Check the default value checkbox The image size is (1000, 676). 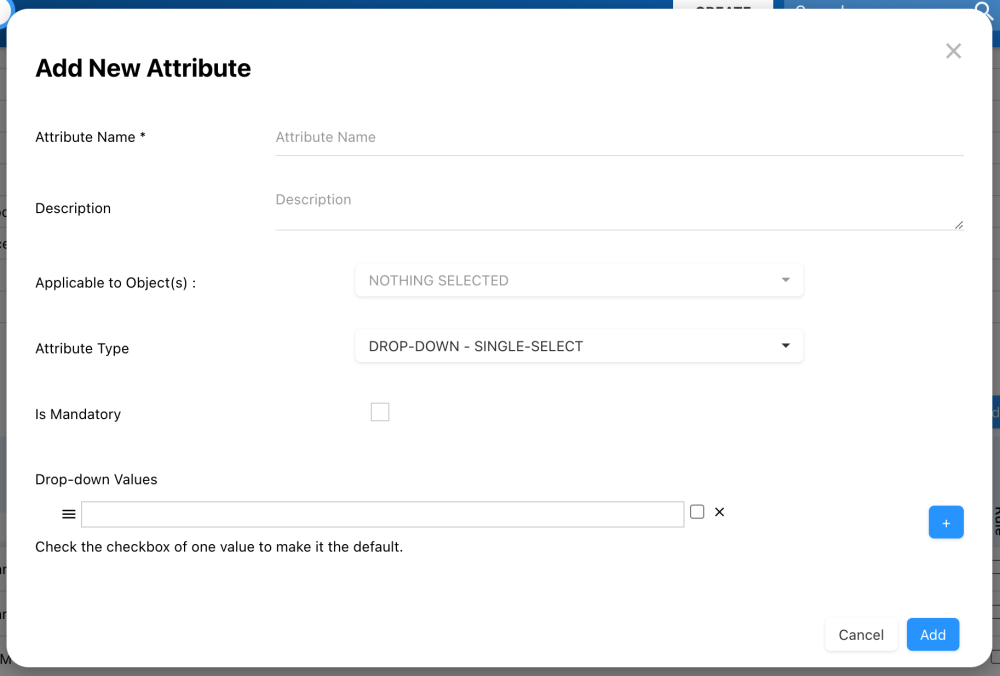pos(697,512)
